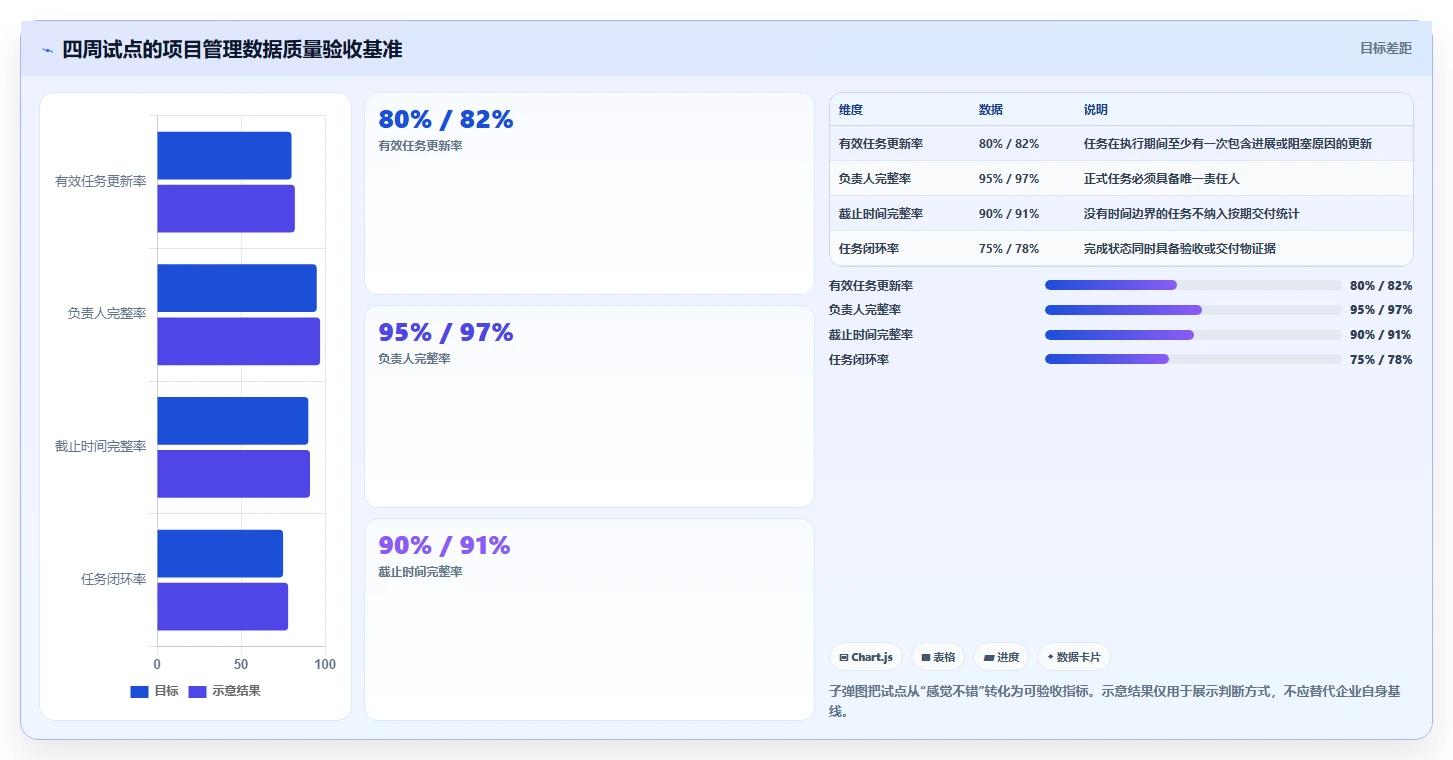
Task: Click the 有效任务更新率 progress bar
Action: point(1193,285)
